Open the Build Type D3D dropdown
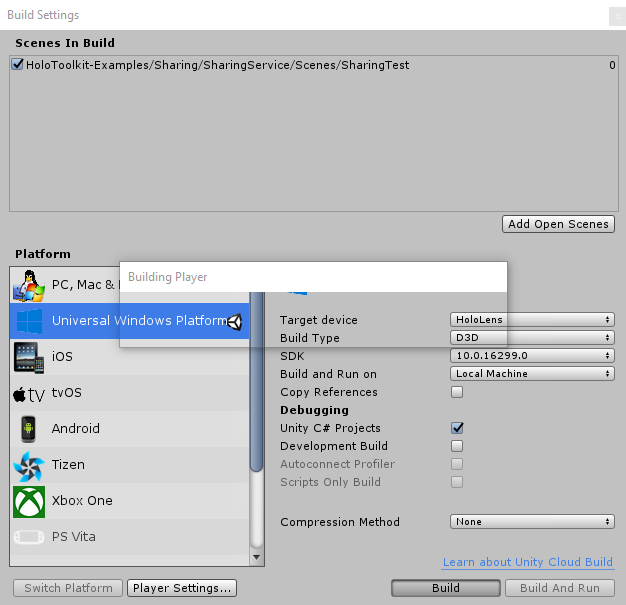626x605 pixels. (x=532, y=338)
